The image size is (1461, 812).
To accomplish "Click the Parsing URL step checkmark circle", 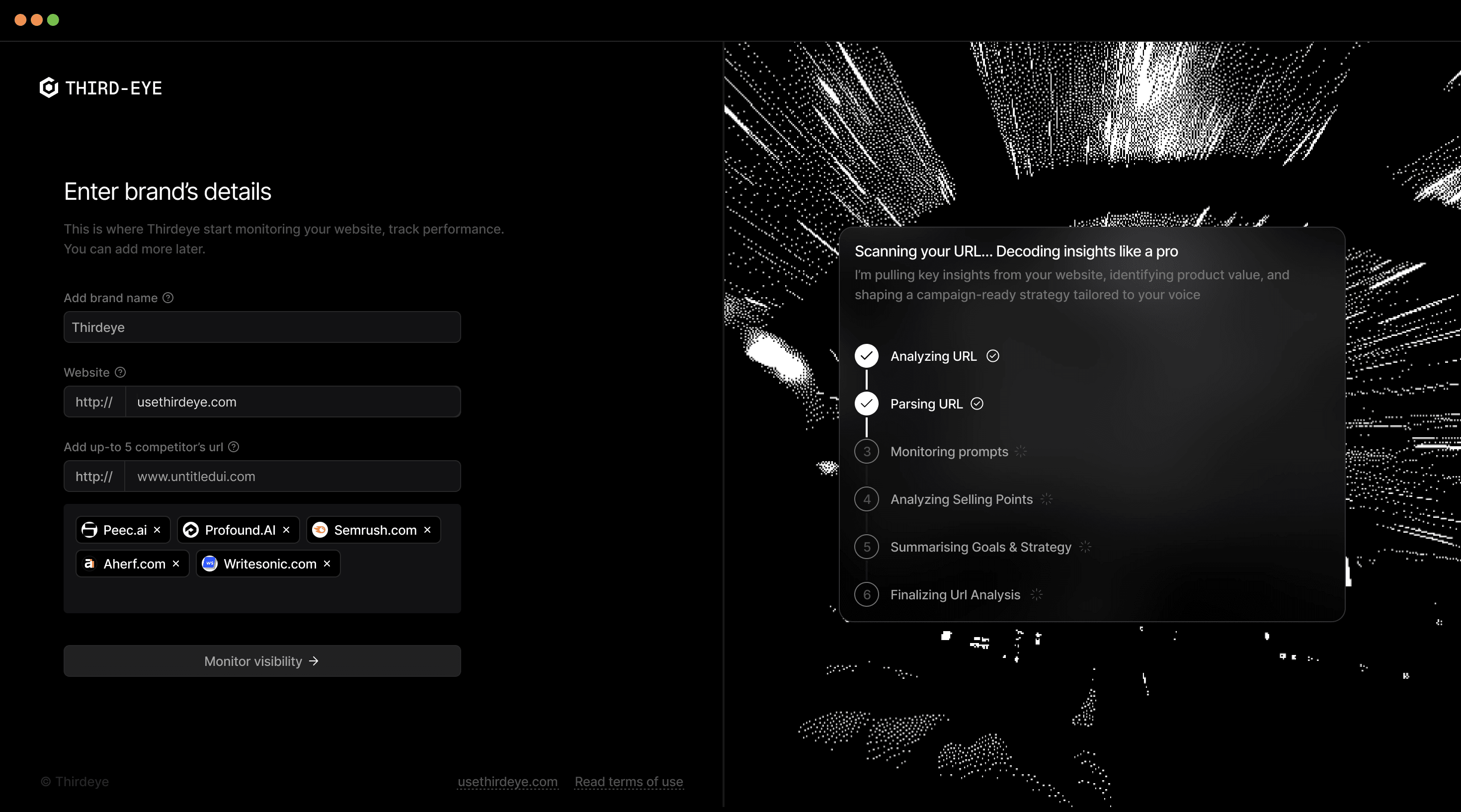I will [866, 404].
